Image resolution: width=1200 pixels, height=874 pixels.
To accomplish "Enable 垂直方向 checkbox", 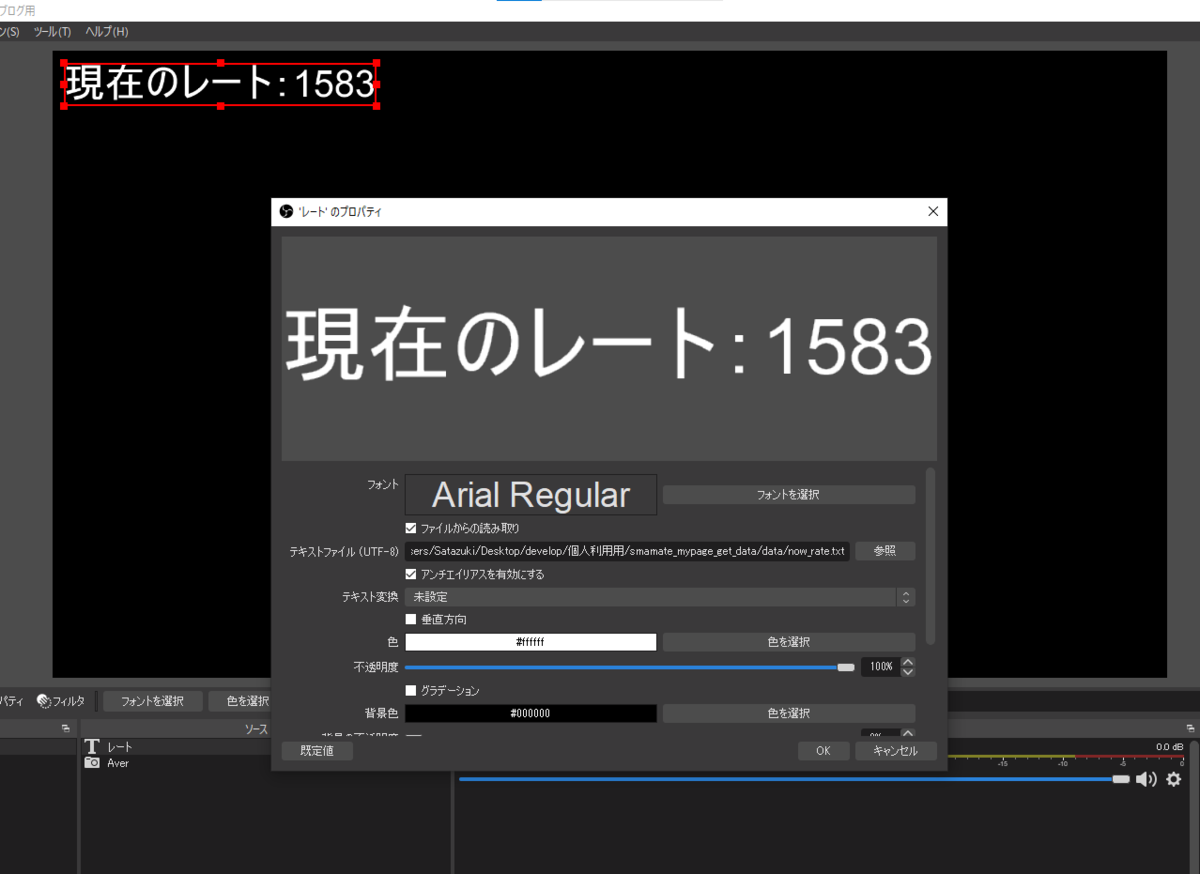I will (x=411, y=619).
